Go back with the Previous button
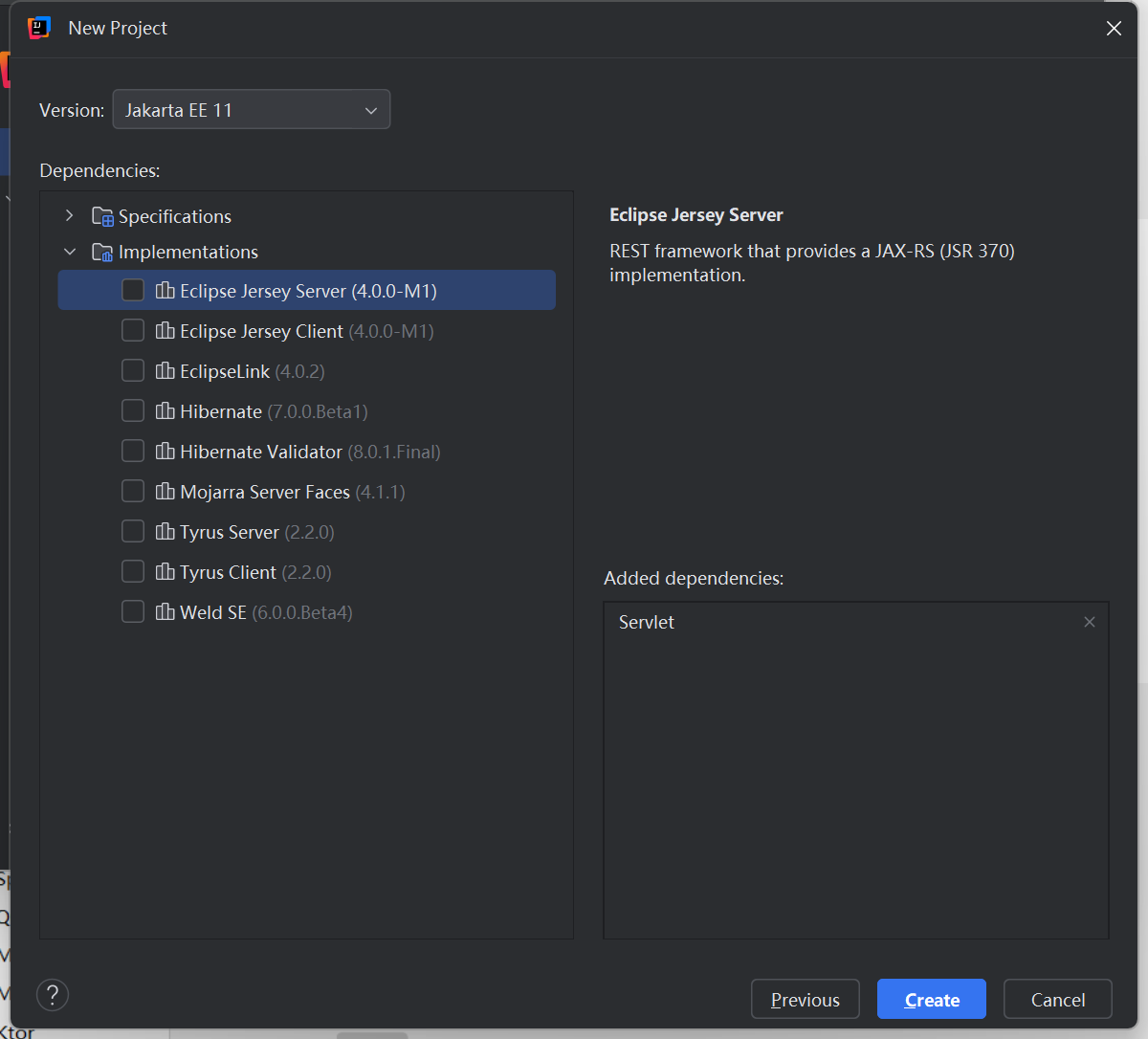1148x1039 pixels. coord(806,999)
